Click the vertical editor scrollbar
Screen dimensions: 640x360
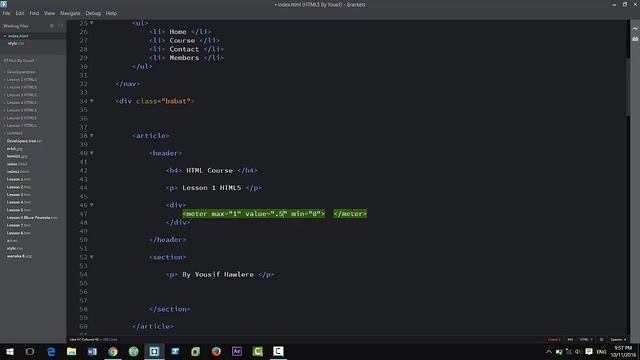point(628,86)
